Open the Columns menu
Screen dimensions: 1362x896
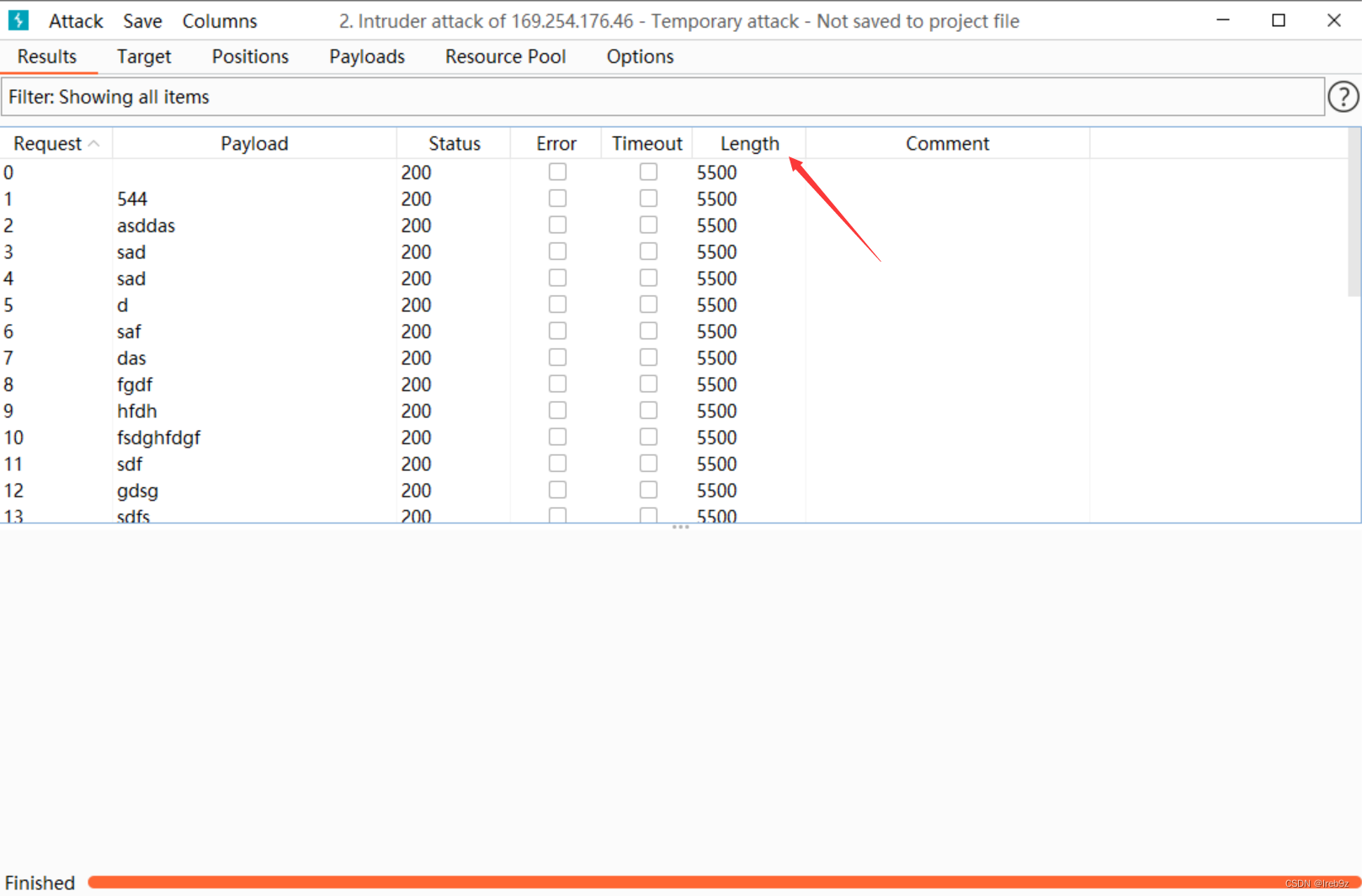pyautogui.click(x=220, y=21)
